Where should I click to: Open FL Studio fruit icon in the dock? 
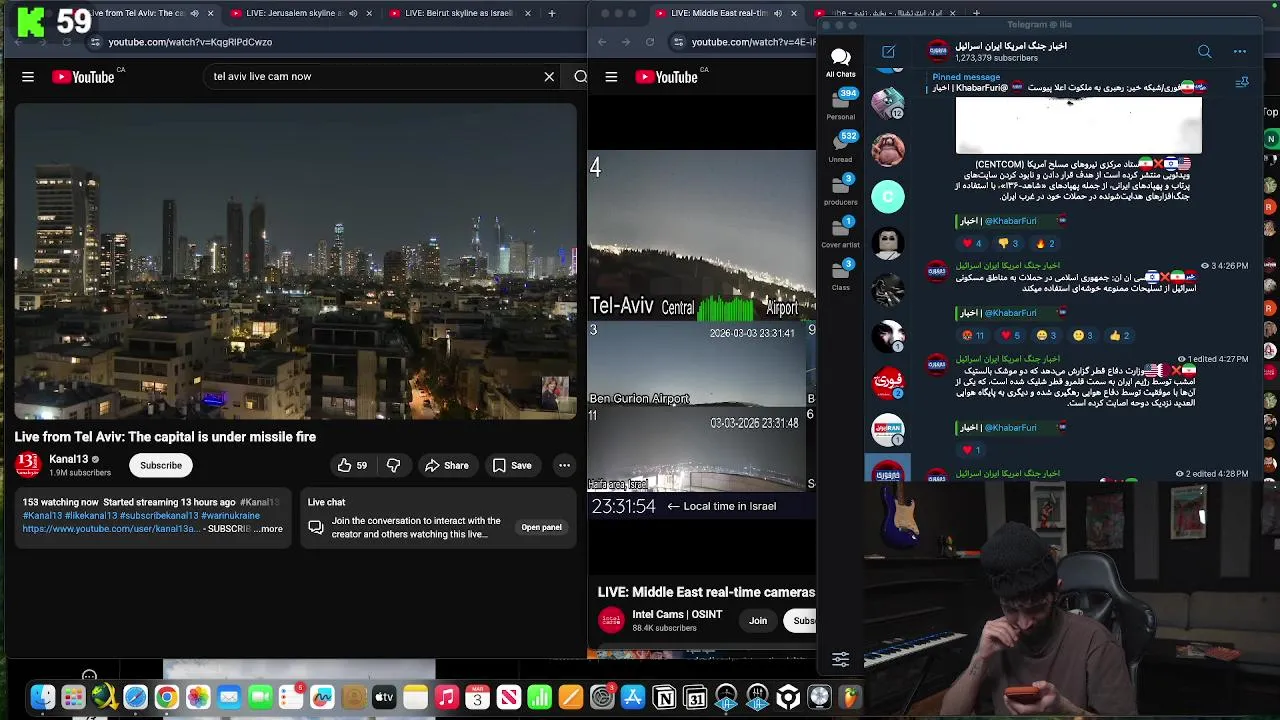tap(851, 697)
